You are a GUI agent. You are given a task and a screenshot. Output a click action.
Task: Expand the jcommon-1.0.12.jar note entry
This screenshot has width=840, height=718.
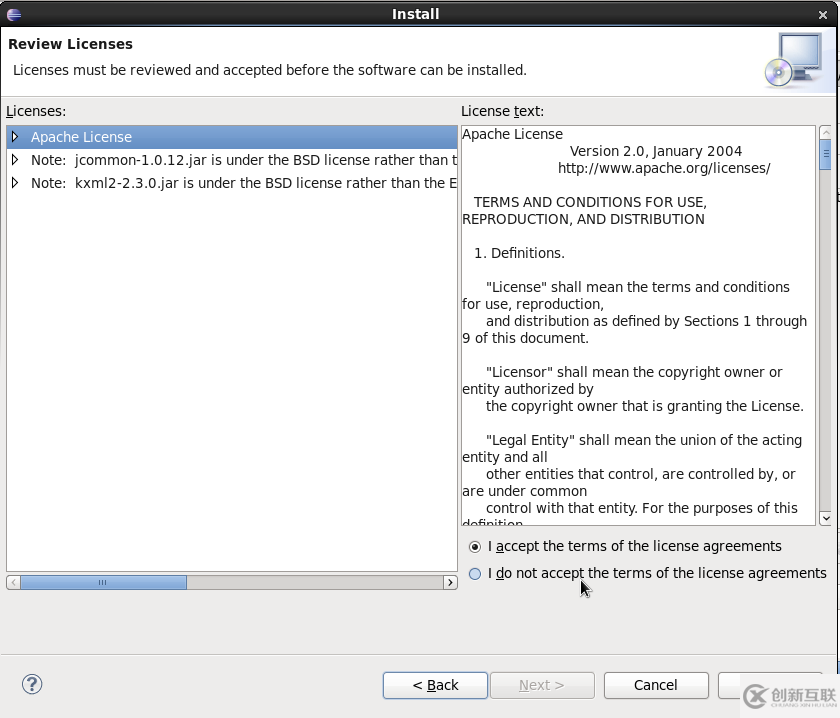point(15,160)
